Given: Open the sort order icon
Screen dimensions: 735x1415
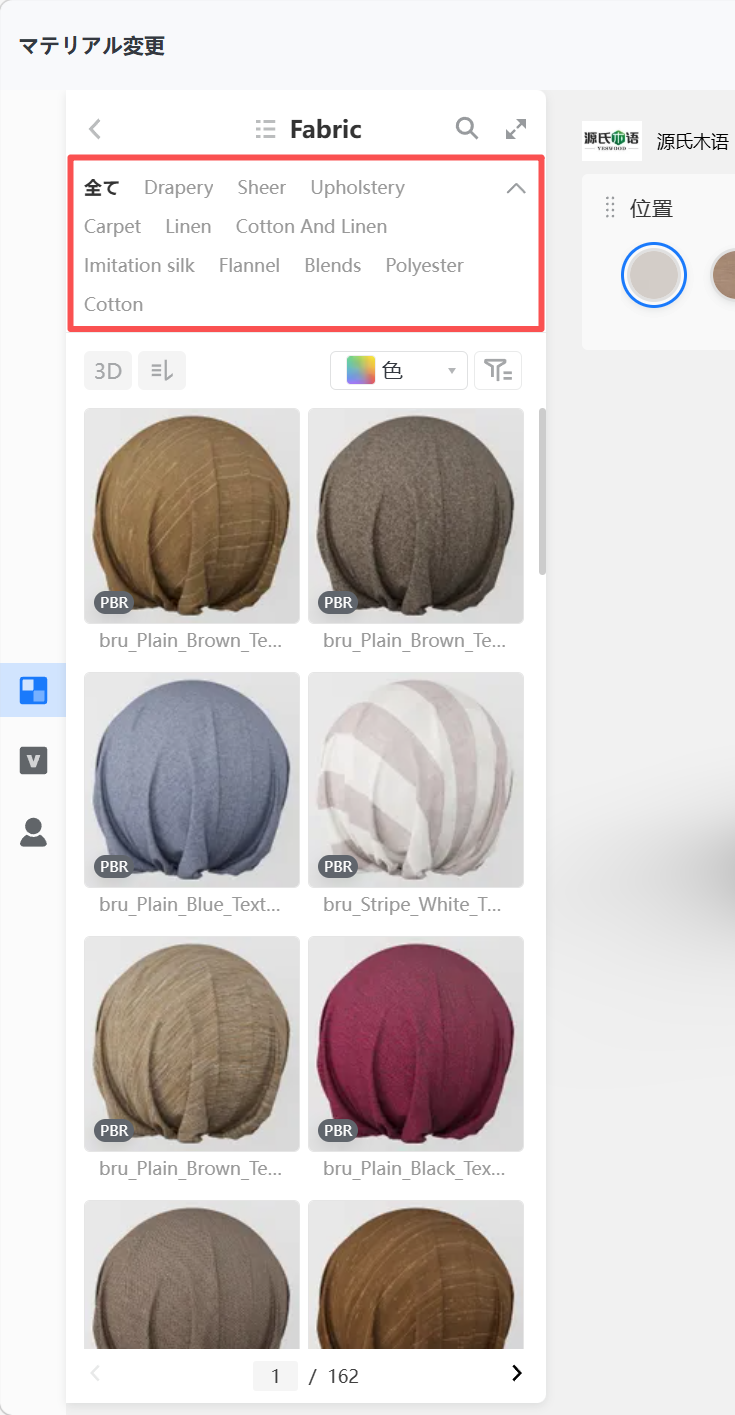Looking at the screenshot, I should point(162,371).
